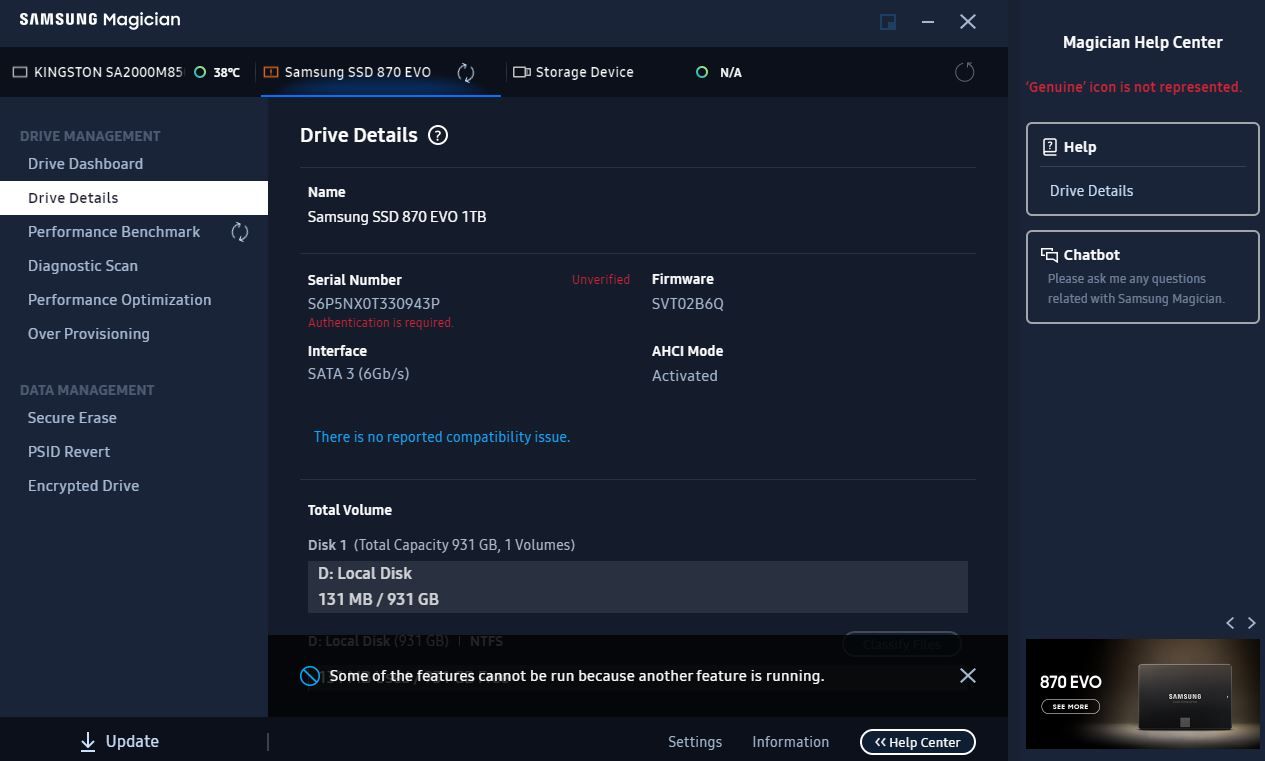The width and height of the screenshot is (1265, 761).
Task: Click the blocked circle icon in the notification
Action: point(310,676)
